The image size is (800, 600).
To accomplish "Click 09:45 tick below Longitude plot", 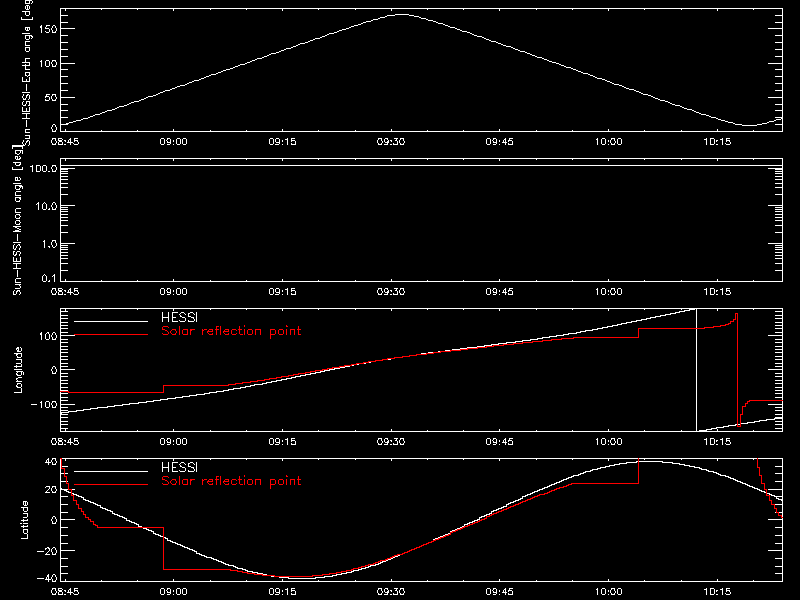I will 499,442.
